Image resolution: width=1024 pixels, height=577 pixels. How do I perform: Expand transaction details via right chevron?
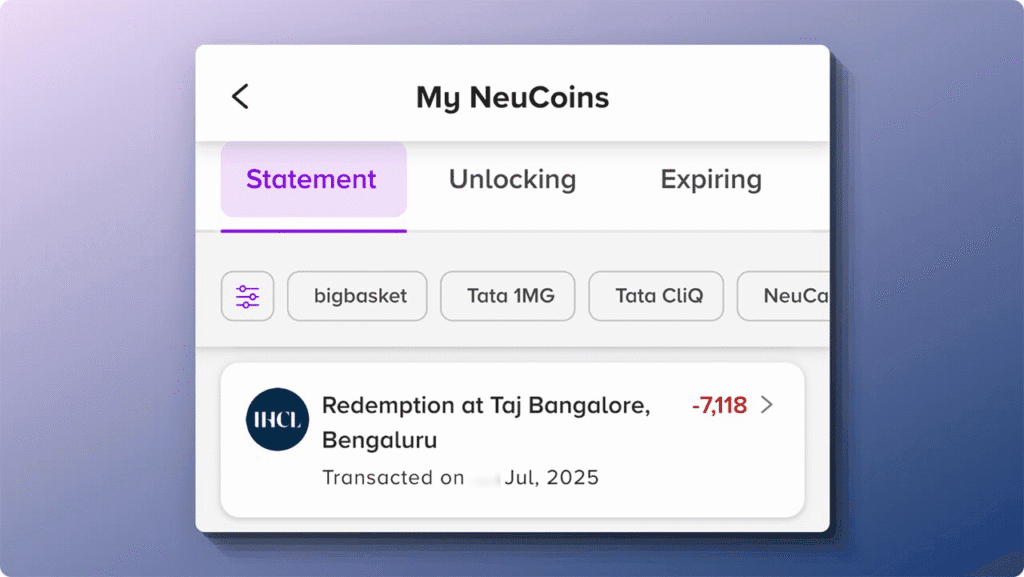(x=767, y=405)
